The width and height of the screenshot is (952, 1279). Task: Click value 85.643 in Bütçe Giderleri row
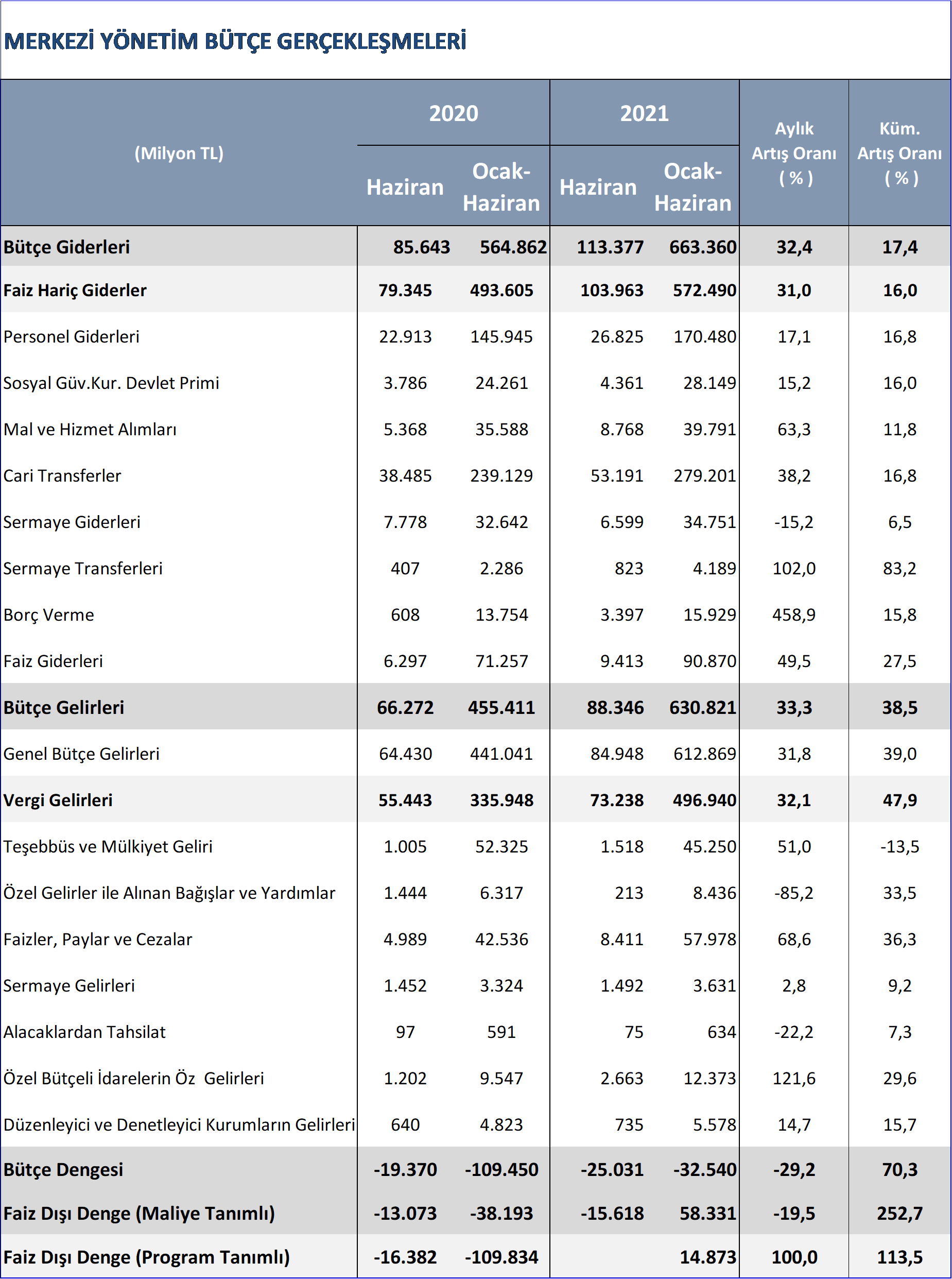click(x=421, y=247)
